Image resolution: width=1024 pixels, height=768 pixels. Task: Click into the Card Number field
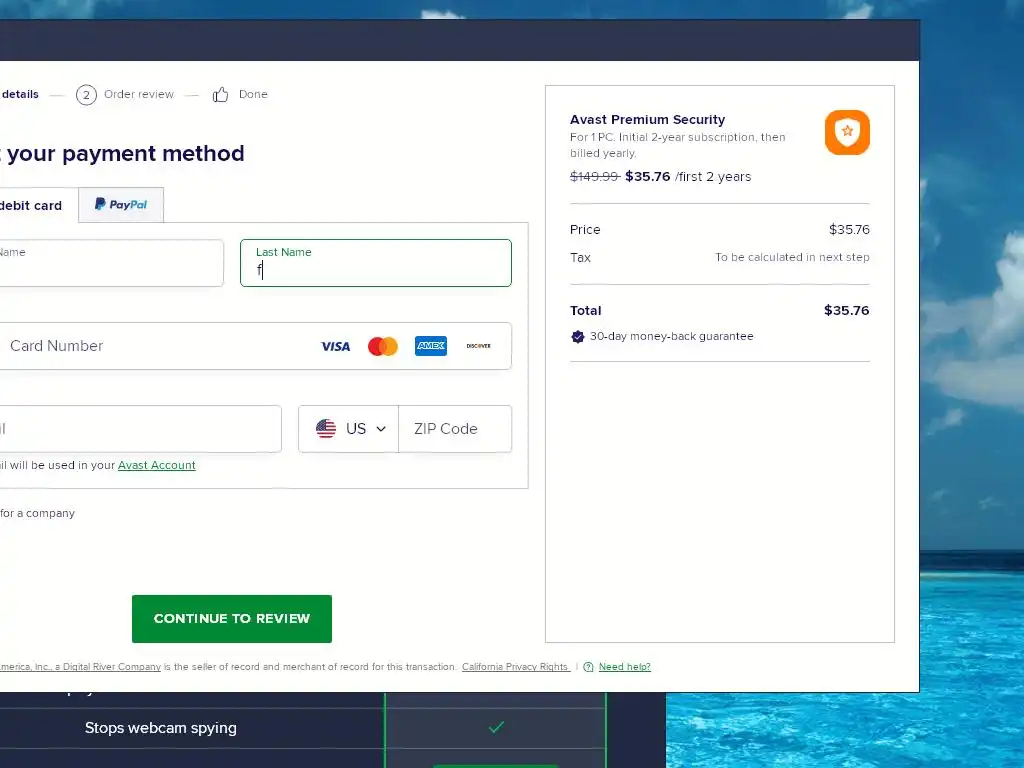255,346
